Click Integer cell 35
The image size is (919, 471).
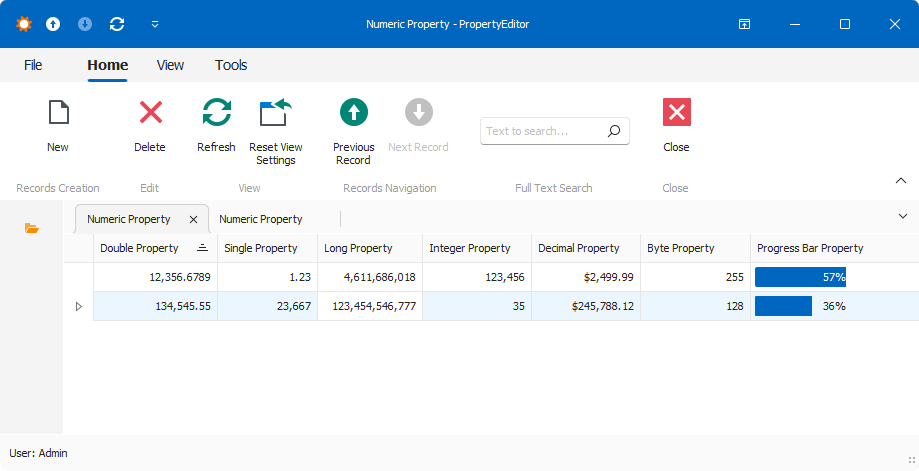coord(477,306)
